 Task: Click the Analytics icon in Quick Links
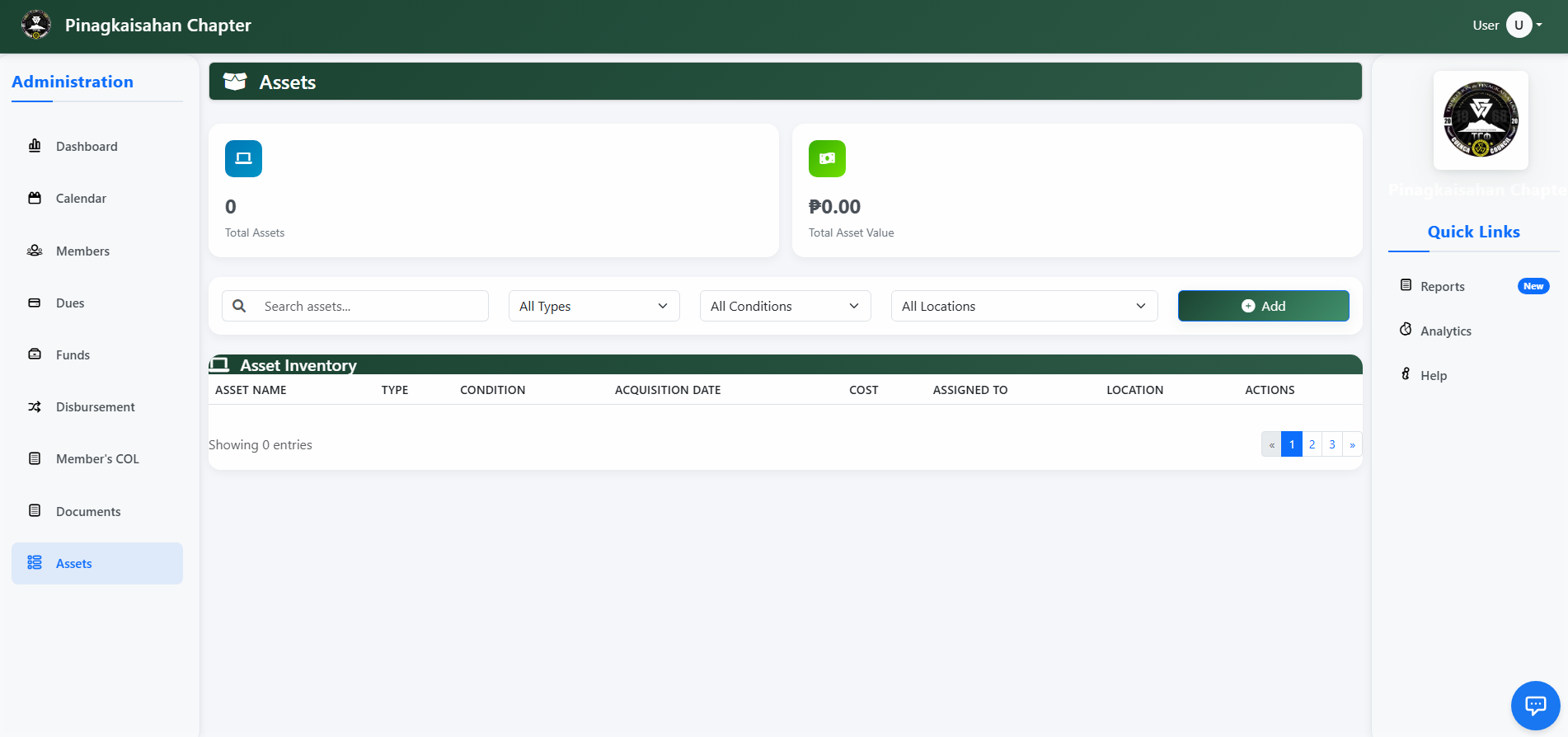1406,330
